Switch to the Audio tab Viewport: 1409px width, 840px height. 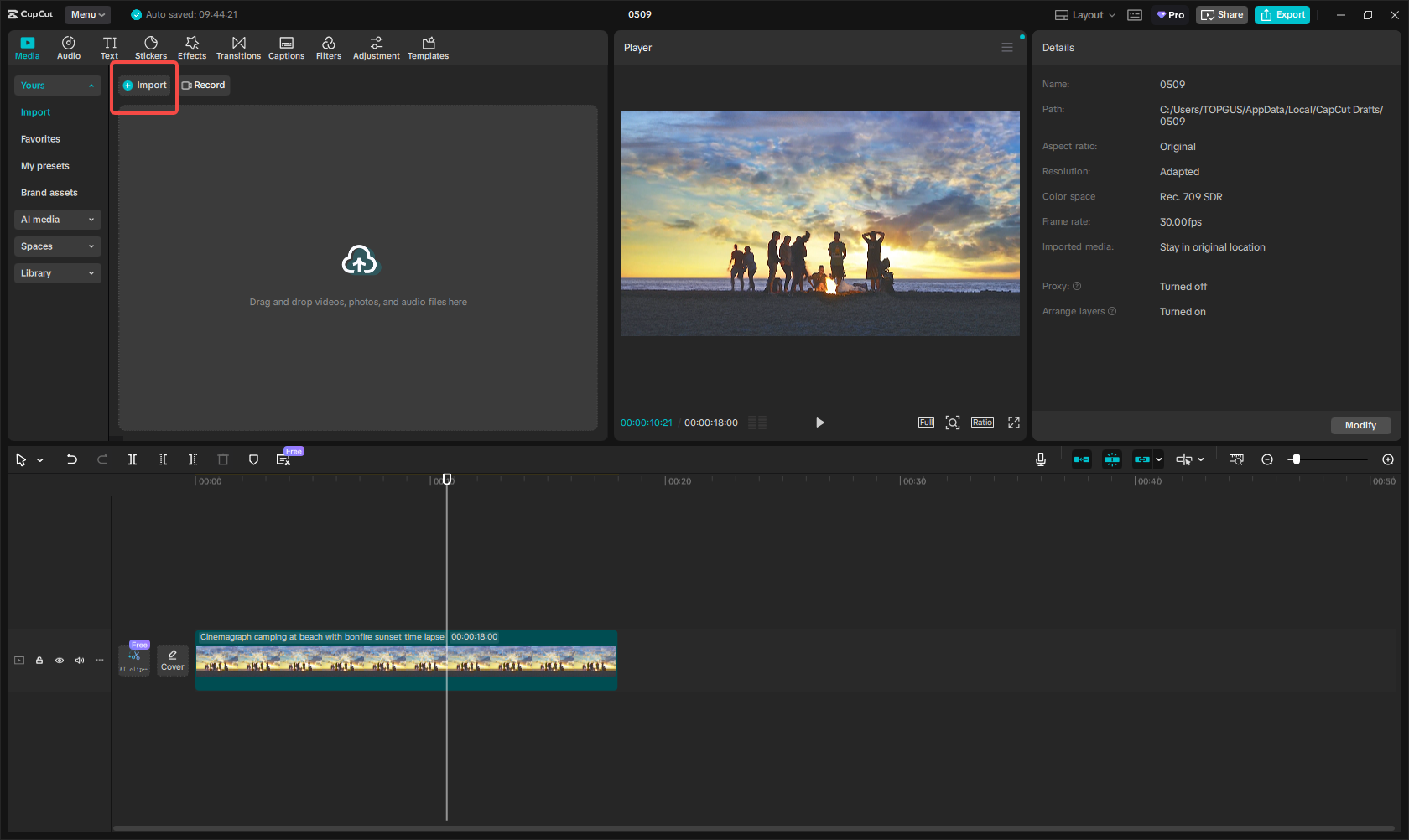(x=68, y=47)
